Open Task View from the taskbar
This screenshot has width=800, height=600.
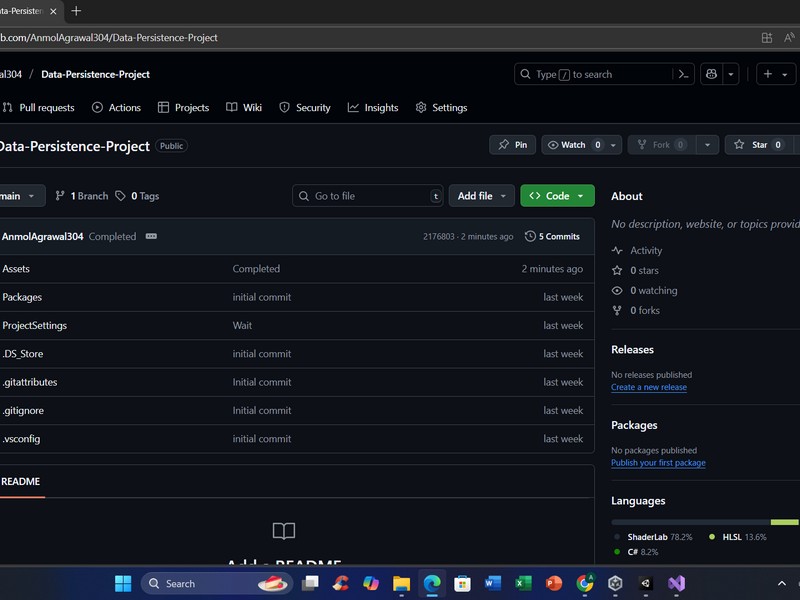click(310, 583)
